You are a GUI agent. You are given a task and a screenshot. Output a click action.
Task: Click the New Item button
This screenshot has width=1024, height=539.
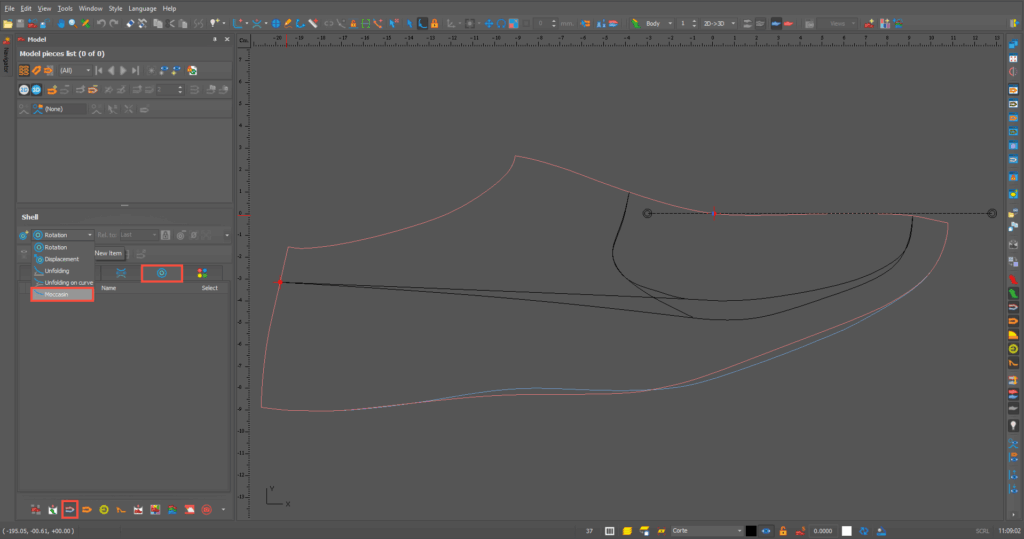[108, 253]
